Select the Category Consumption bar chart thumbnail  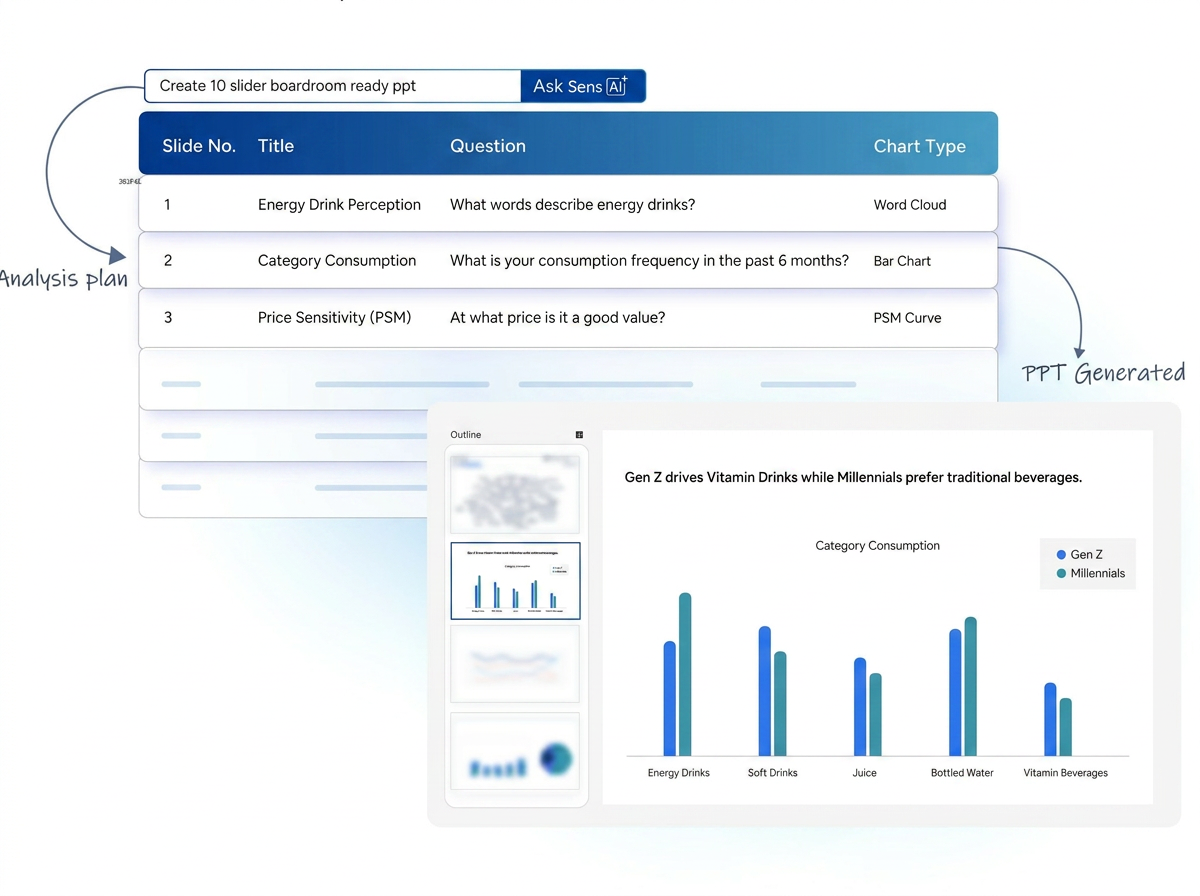(515, 581)
